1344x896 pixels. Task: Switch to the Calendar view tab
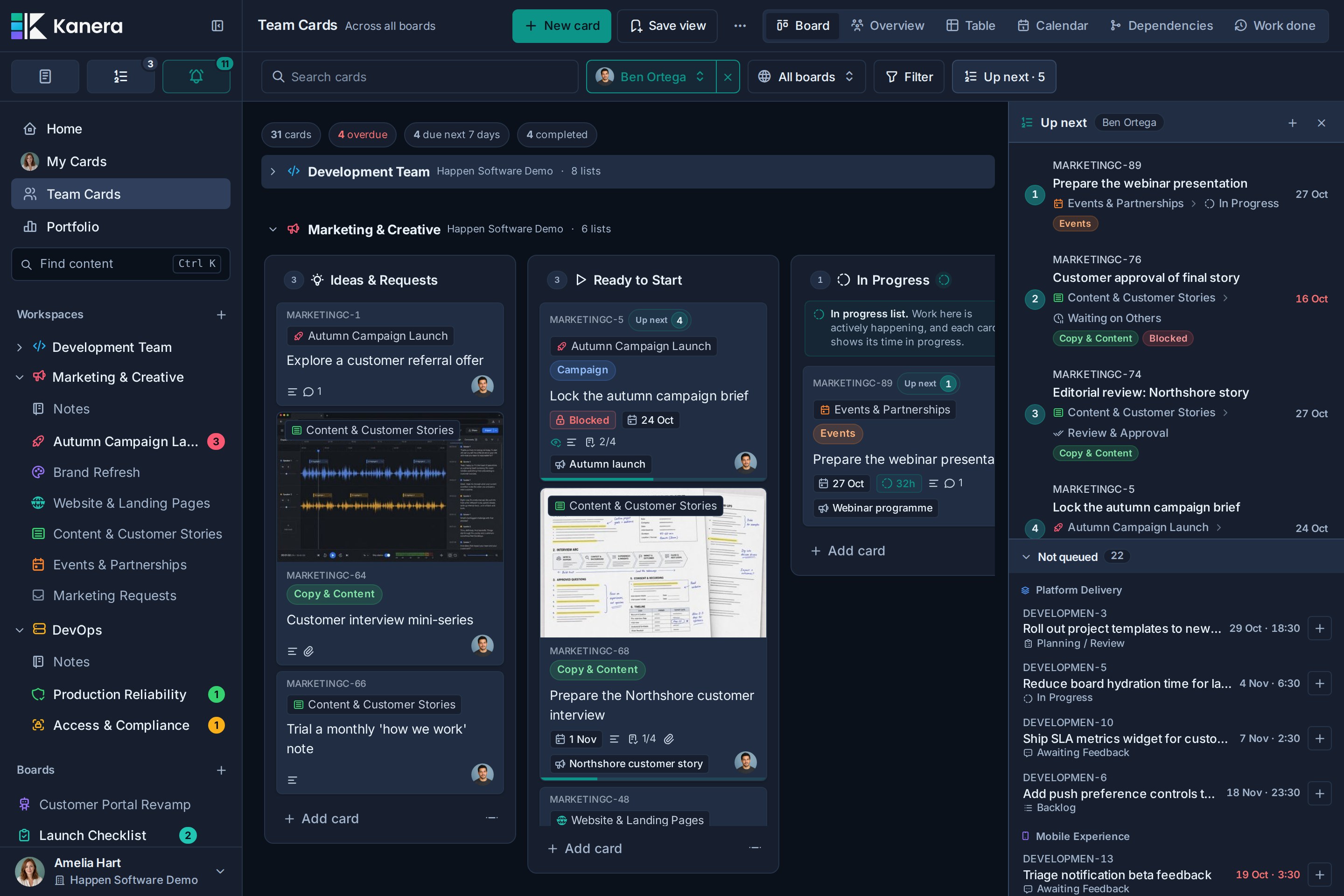click(1053, 26)
